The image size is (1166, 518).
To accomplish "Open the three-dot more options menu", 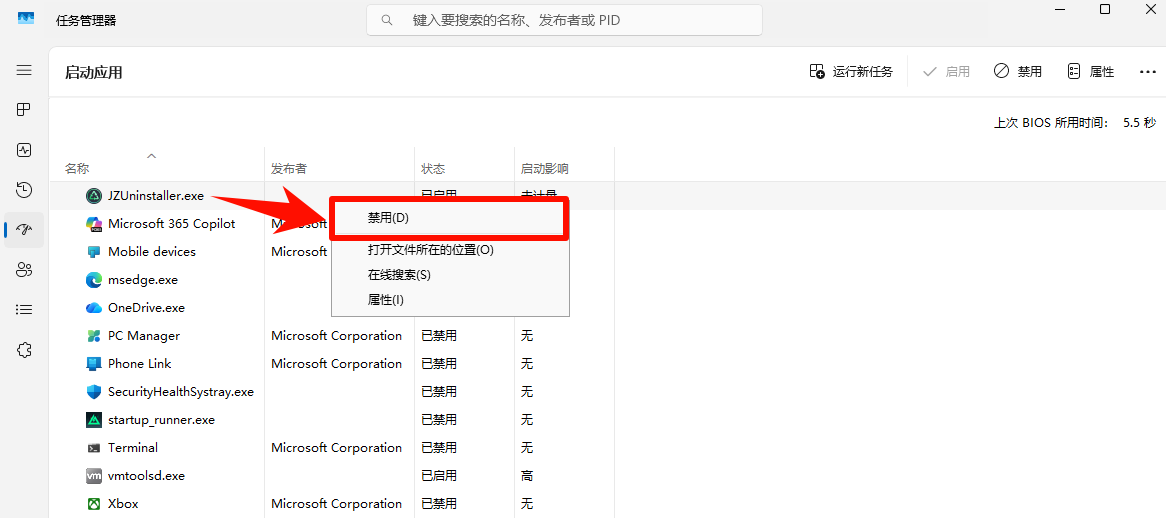I will [x=1147, y=71].
